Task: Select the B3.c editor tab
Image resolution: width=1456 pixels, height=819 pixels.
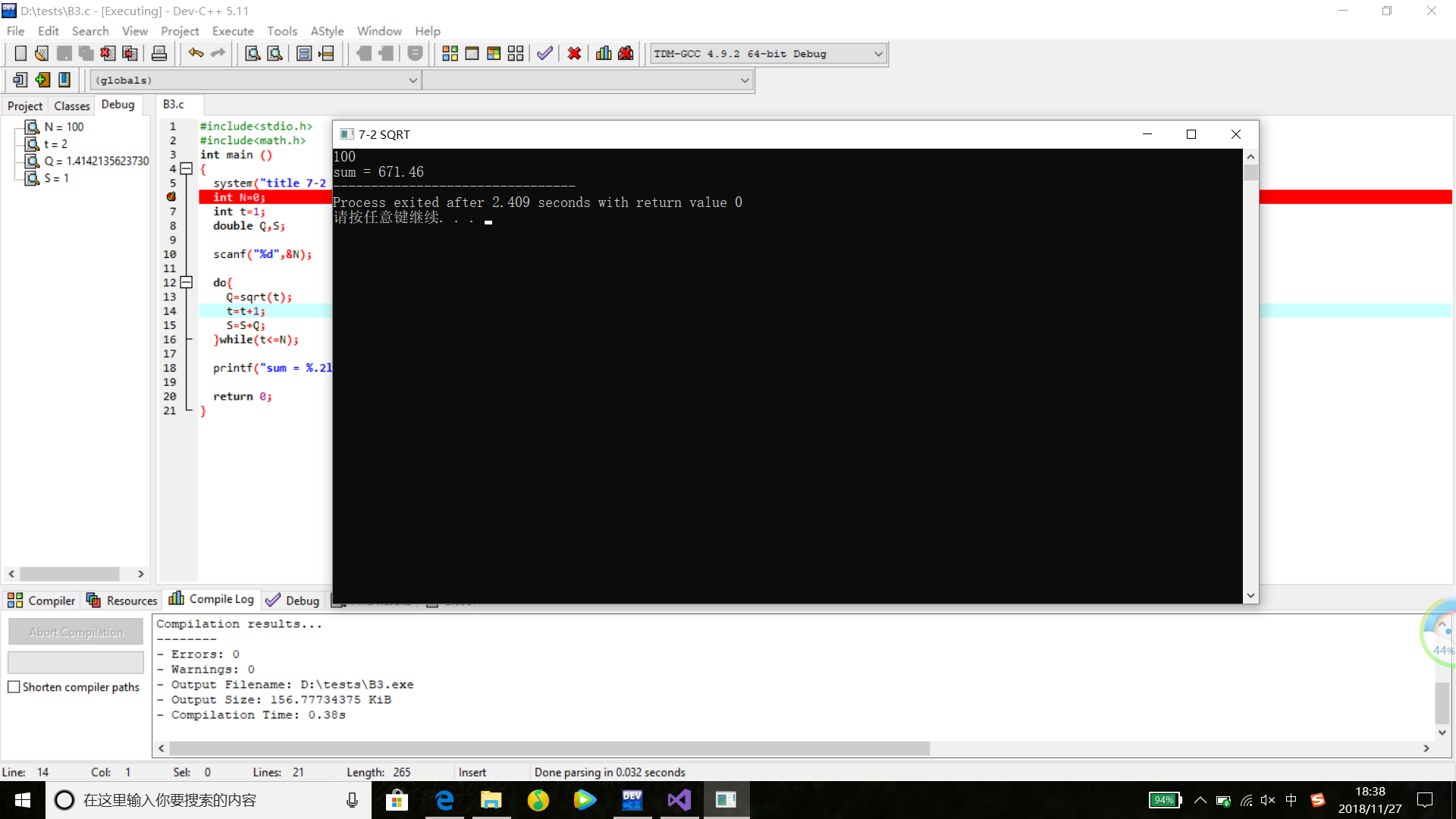Action: (x=174, y=105)
